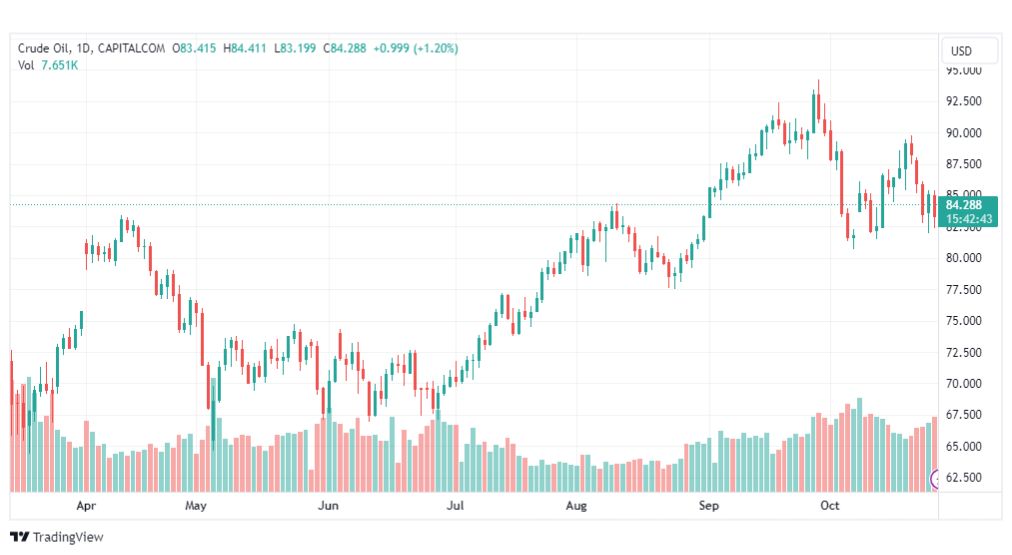Image resolution: width=1012 pixels, height=555 pixels.
Task: Click the green 84.288 current price label
Action: coord(967,205)
